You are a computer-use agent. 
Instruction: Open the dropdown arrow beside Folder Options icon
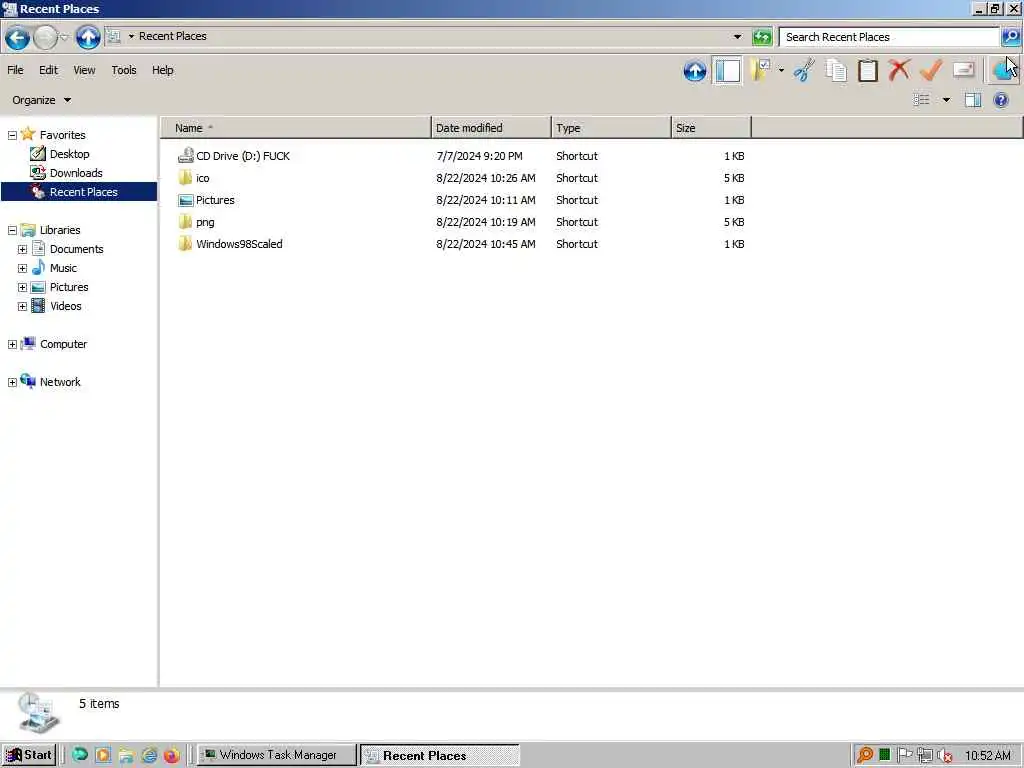(x=781, y=70)
